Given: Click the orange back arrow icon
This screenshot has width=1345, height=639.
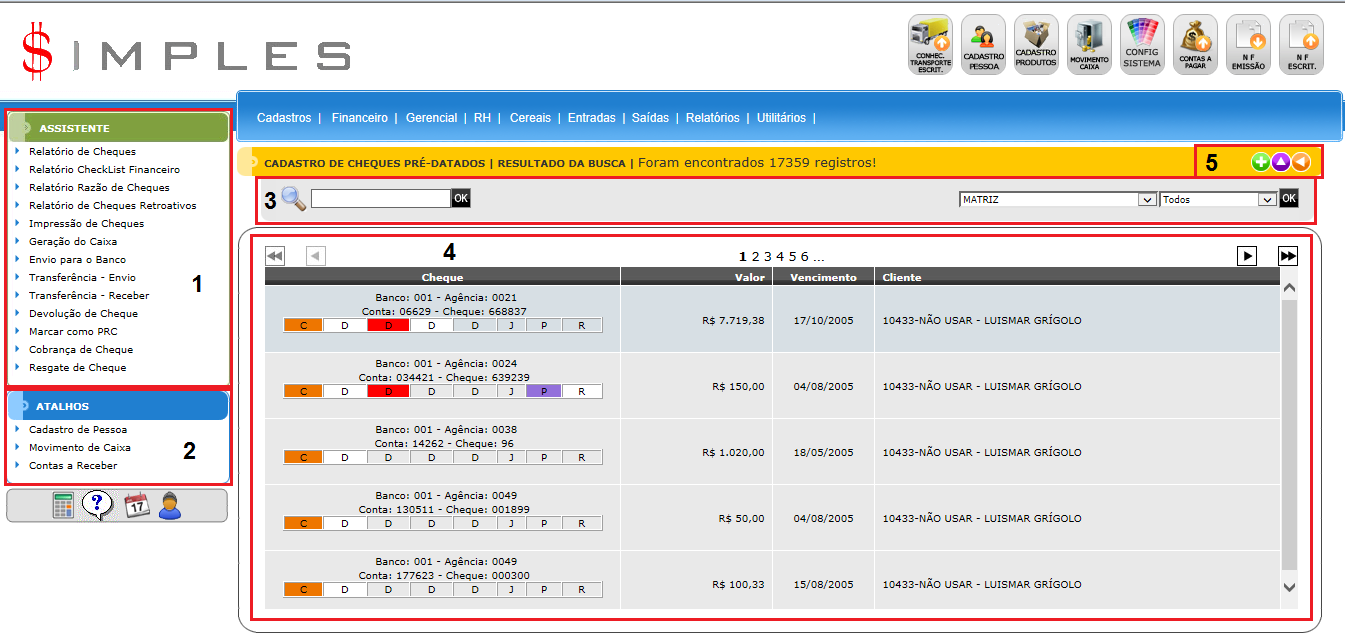Looking at the screenshot, I should (1300, 162).
